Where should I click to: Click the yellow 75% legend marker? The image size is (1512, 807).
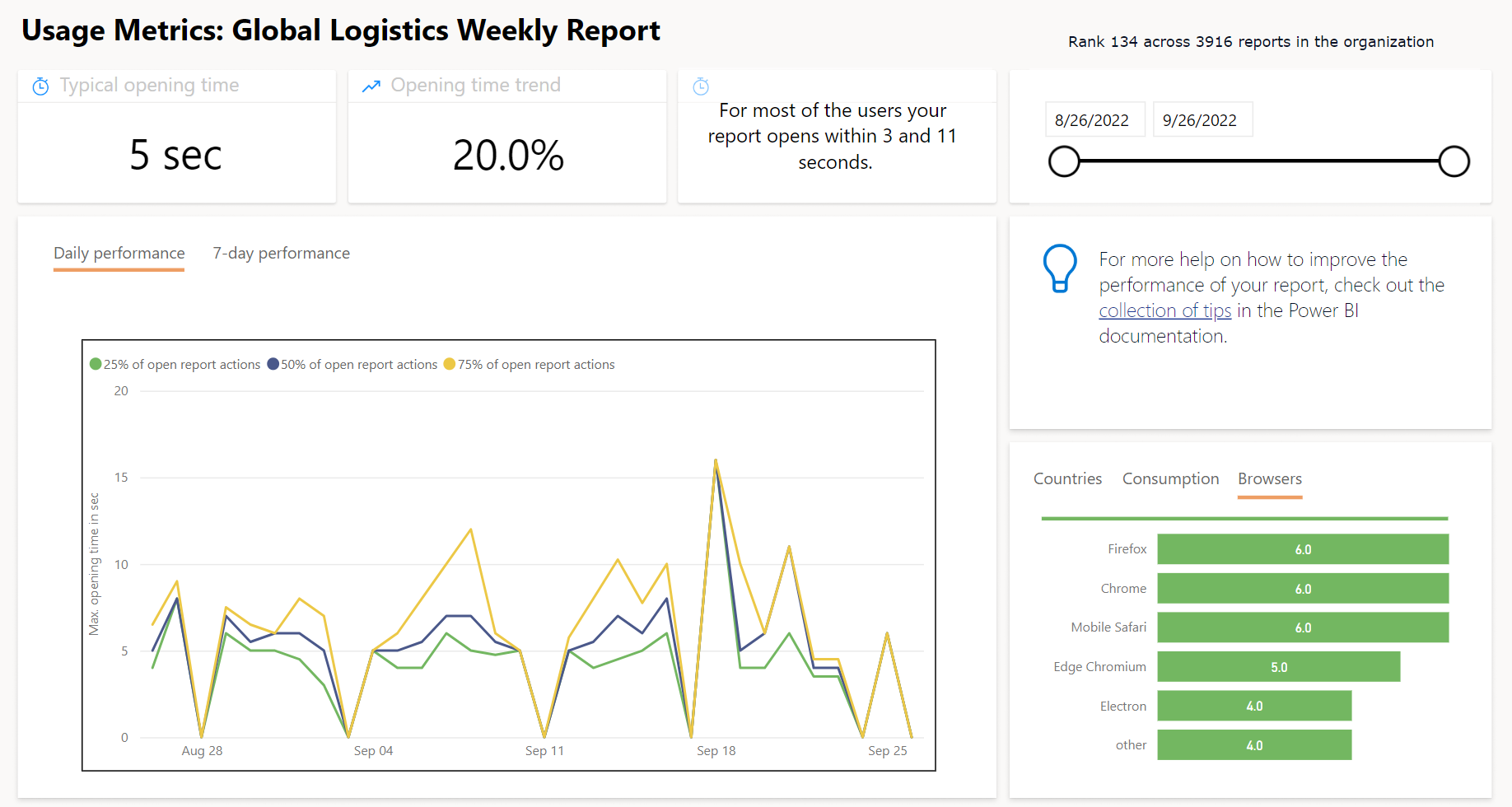point(450,364)
